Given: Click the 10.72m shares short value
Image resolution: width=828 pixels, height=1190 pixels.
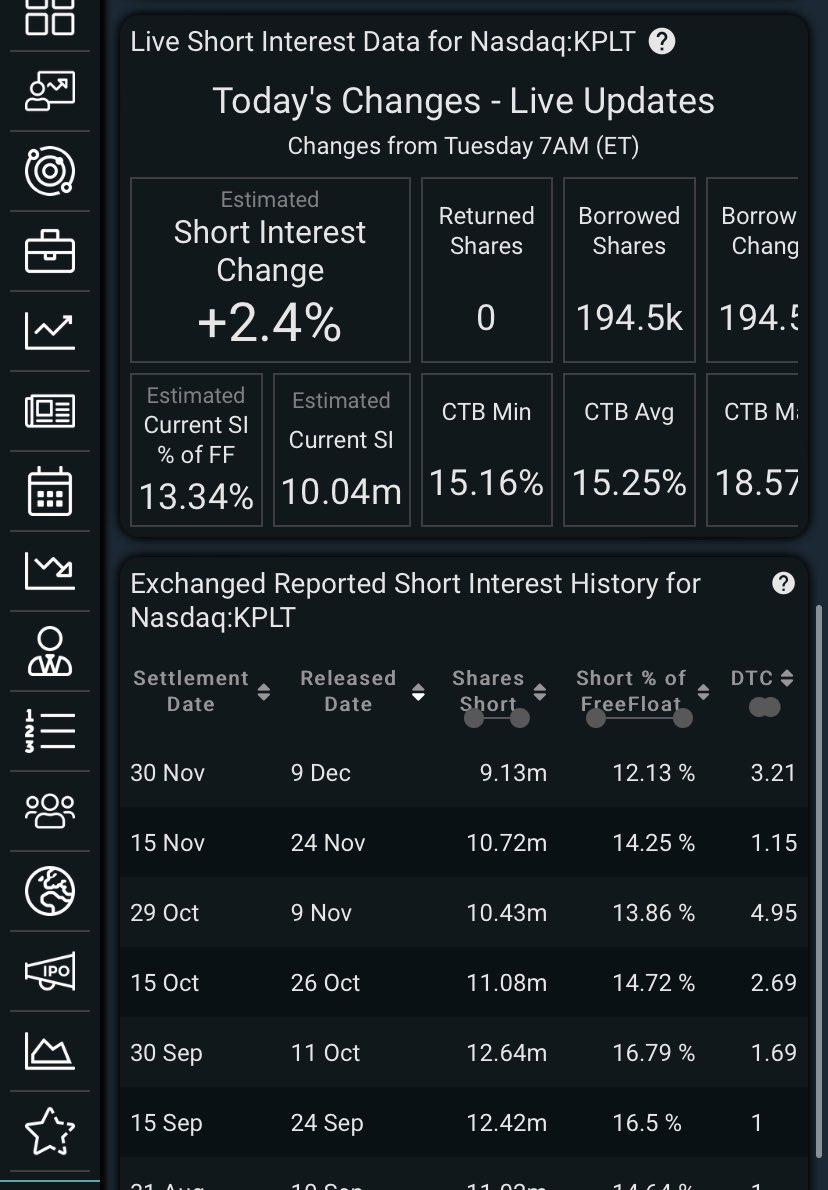Looking at the screenshot, I should 507,842.
